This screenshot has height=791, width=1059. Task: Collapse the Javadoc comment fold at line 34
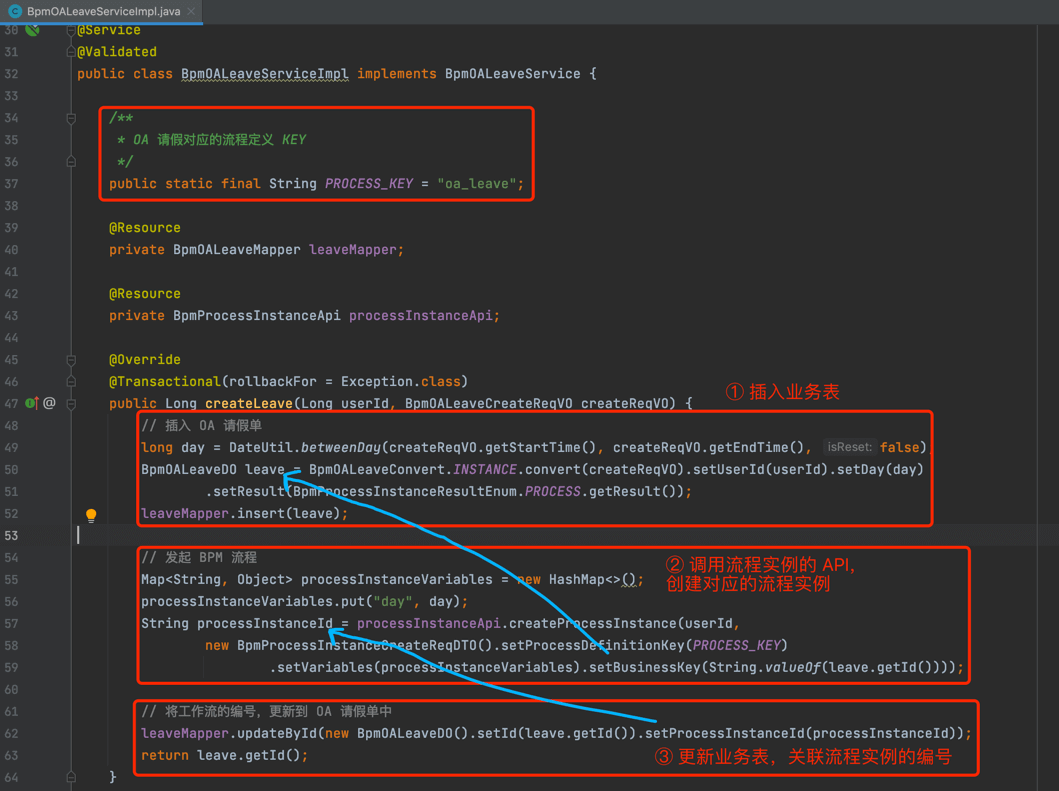[x=71, y=118]
